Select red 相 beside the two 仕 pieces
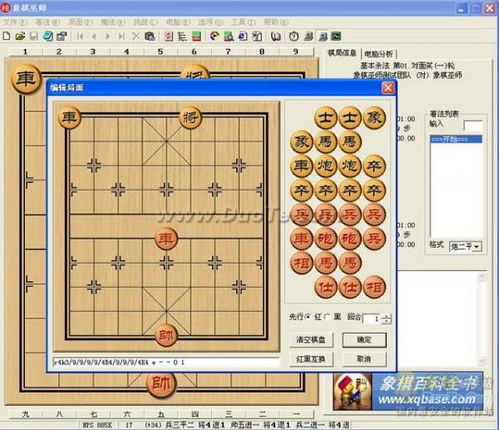Image resolution: width=499 pixels, height=430 pixels. (x=374, y=287)
